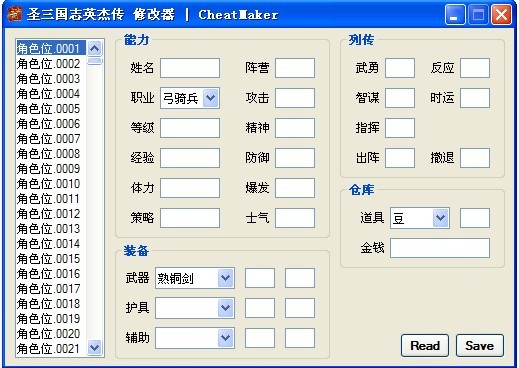This screenshot has height=368, width=519.
Task: Click the character list scrollbar thumb
Action: (95, 61)
